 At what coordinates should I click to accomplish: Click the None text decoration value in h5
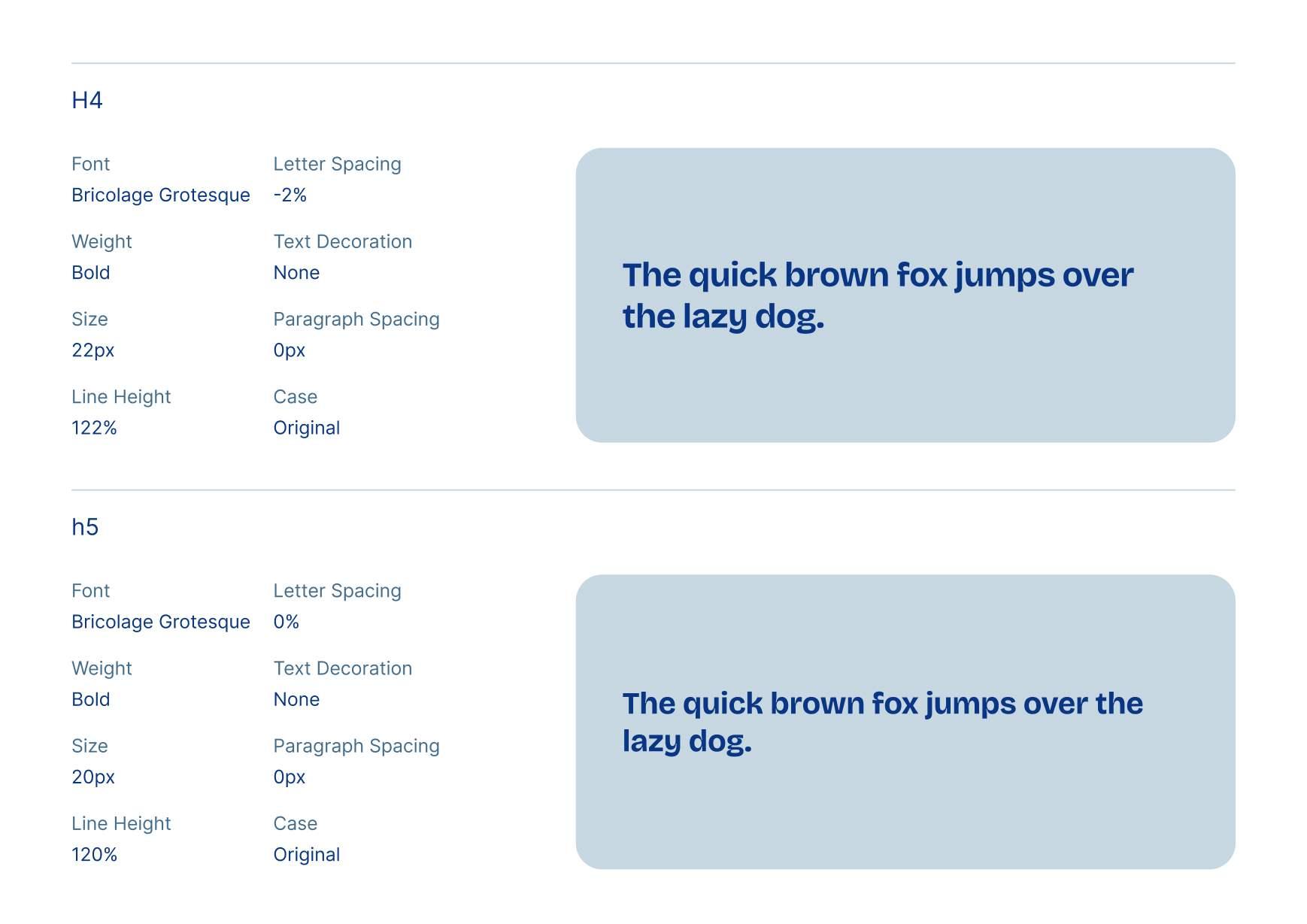point(296,700)
